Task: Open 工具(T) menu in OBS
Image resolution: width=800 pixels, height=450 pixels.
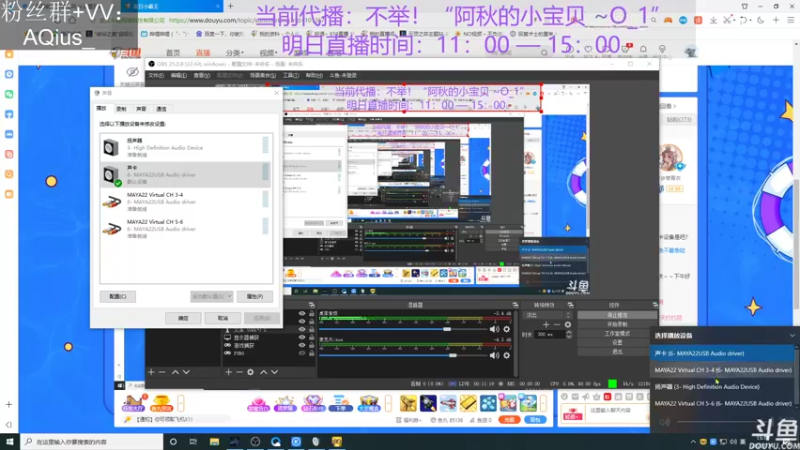Action: tap(291, 76)
